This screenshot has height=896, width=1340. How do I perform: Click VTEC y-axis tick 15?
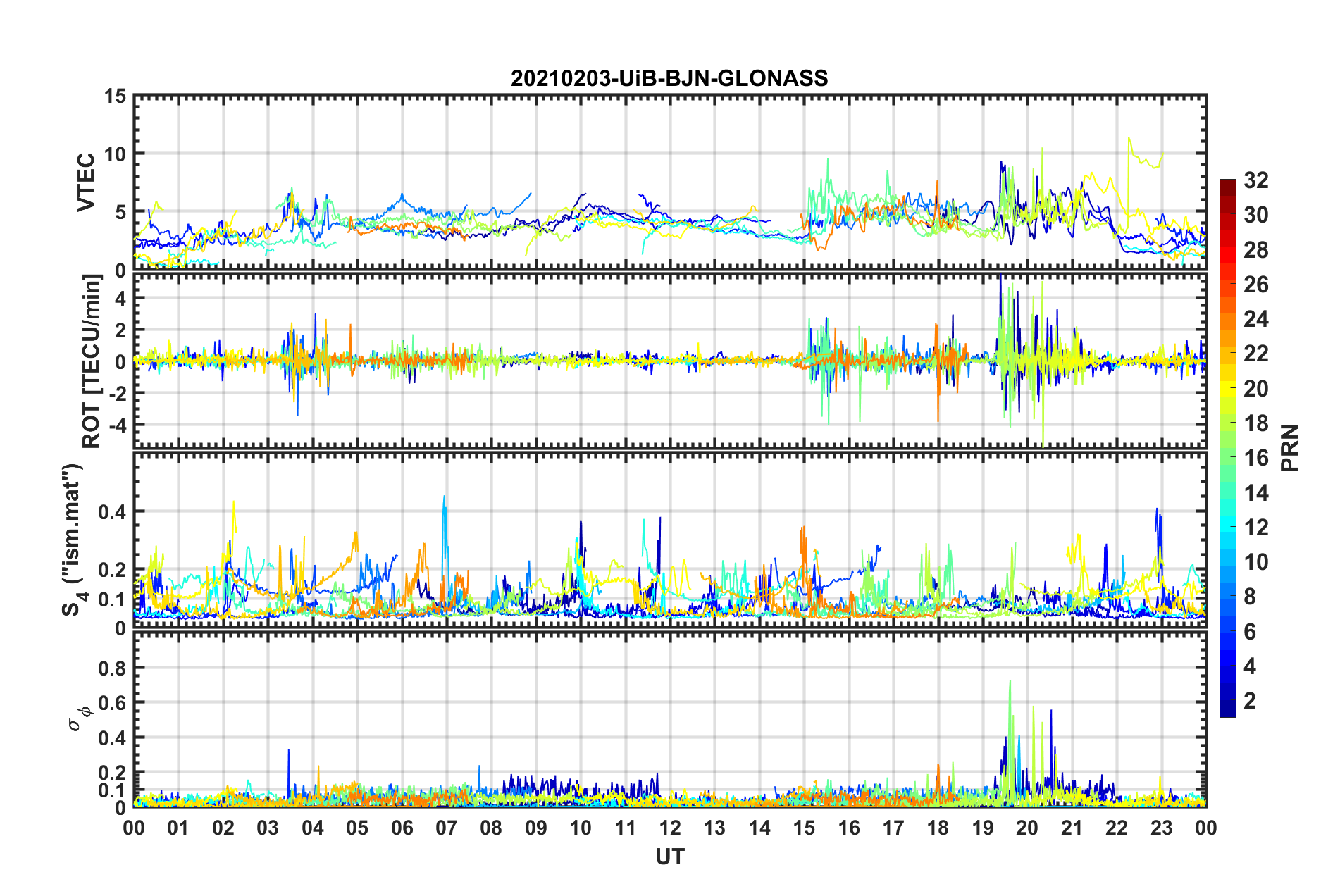(116, 96)
